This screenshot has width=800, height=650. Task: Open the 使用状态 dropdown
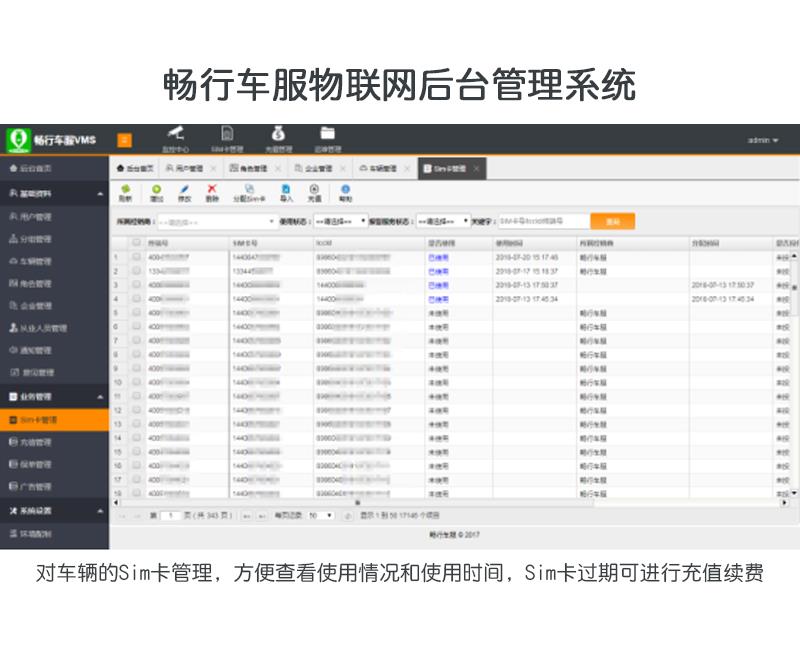coord(341,222)
